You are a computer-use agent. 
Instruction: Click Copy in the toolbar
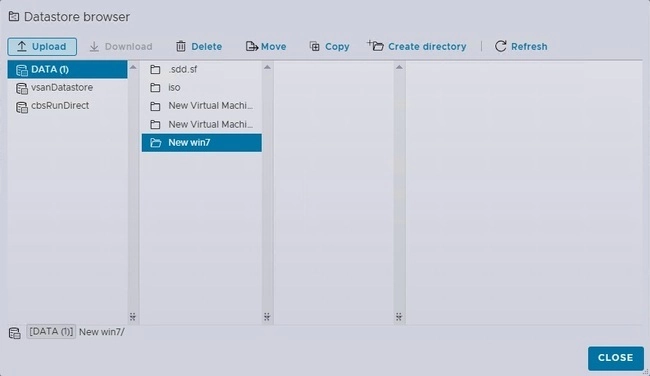point(330,46)
